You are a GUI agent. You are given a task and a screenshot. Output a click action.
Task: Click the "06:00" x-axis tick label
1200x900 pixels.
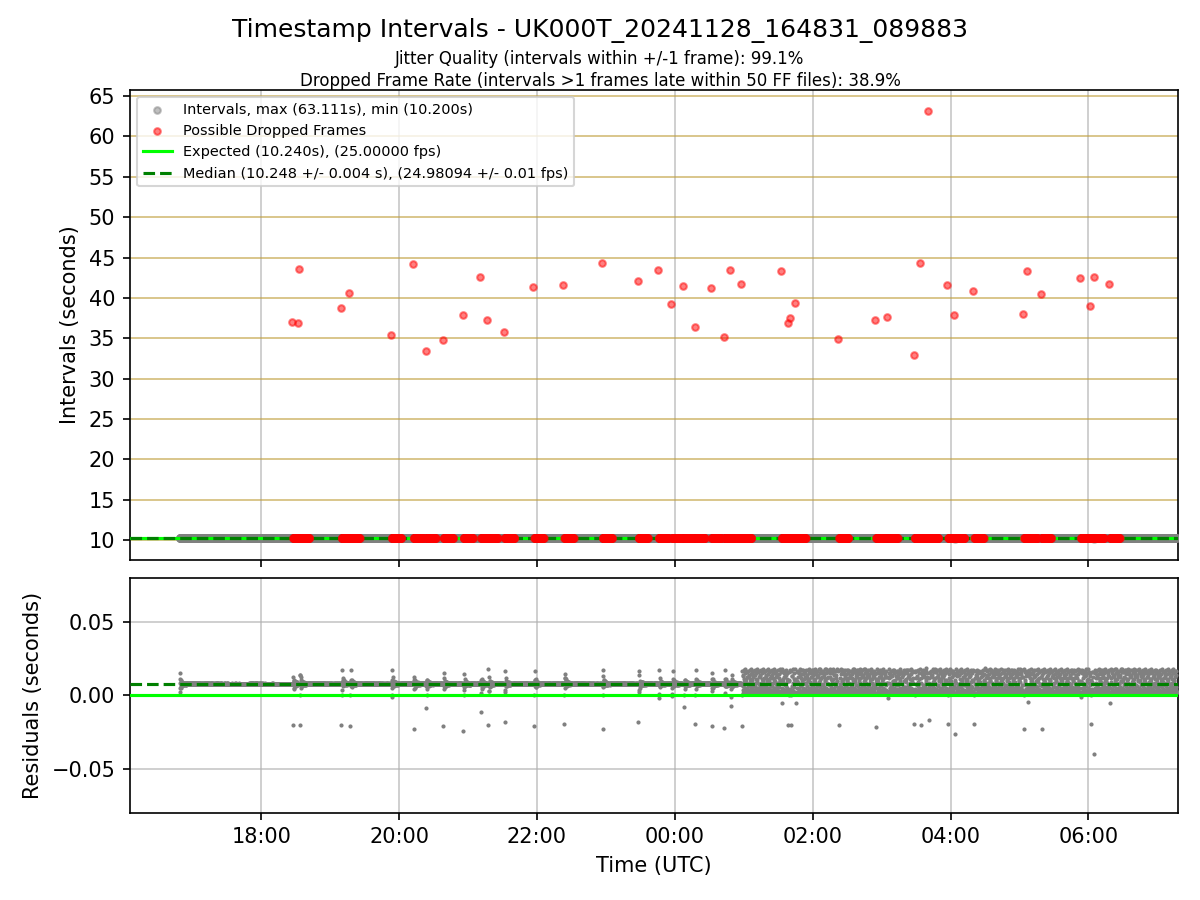point(1088,834)
